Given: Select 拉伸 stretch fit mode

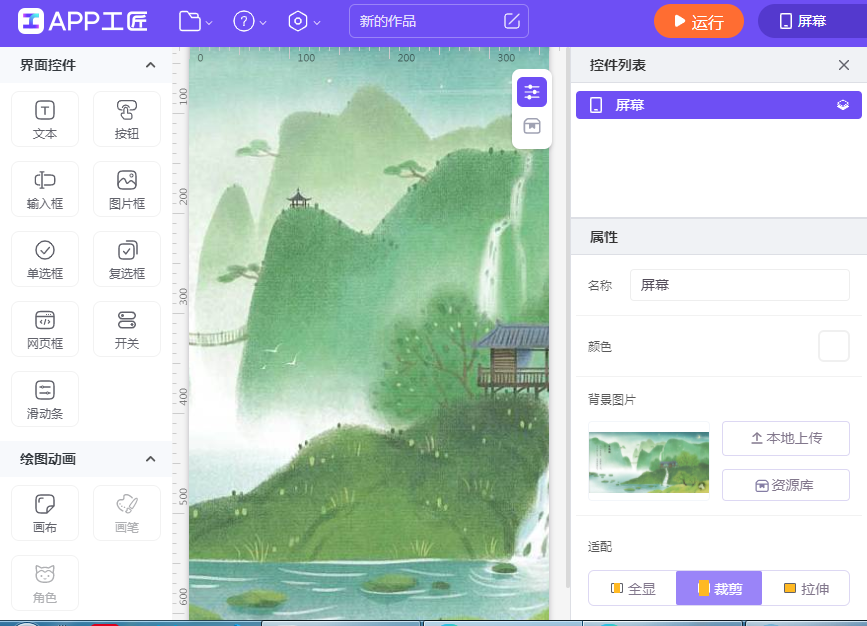Looking at the screenshot, I should [806, 588].
